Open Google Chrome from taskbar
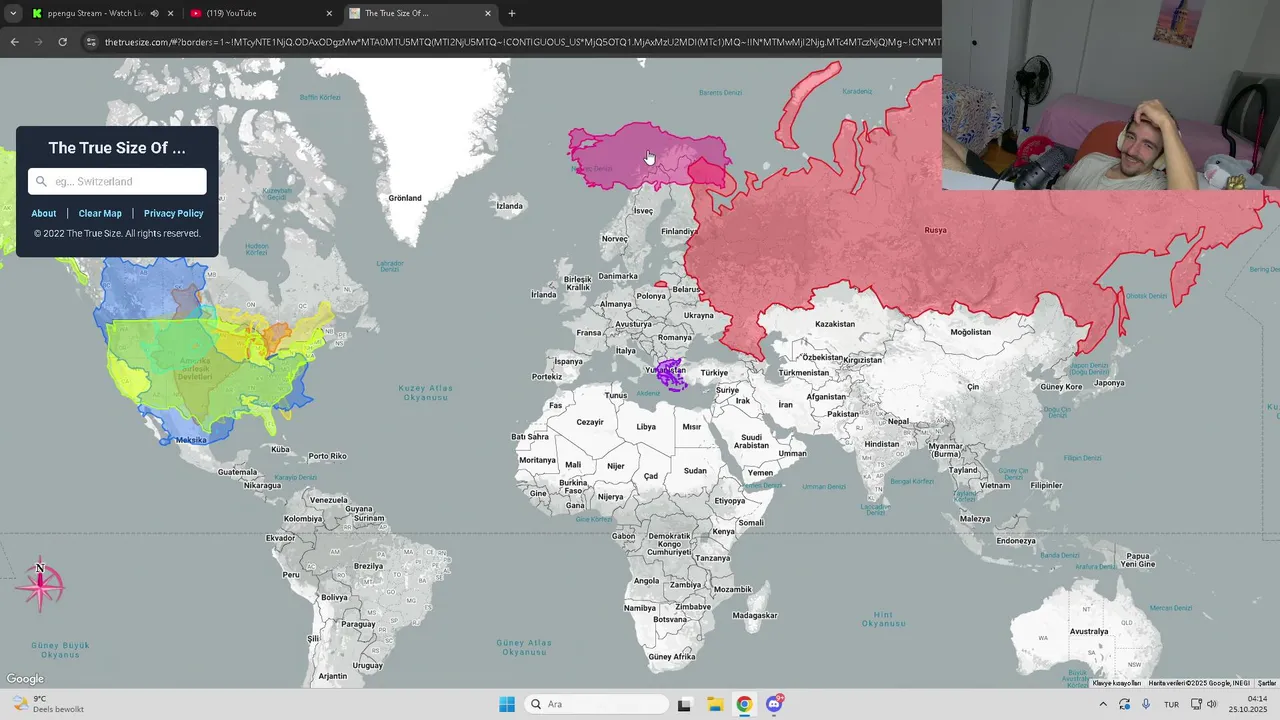Viewport: 1280px width, 720px height. point(744,704)
